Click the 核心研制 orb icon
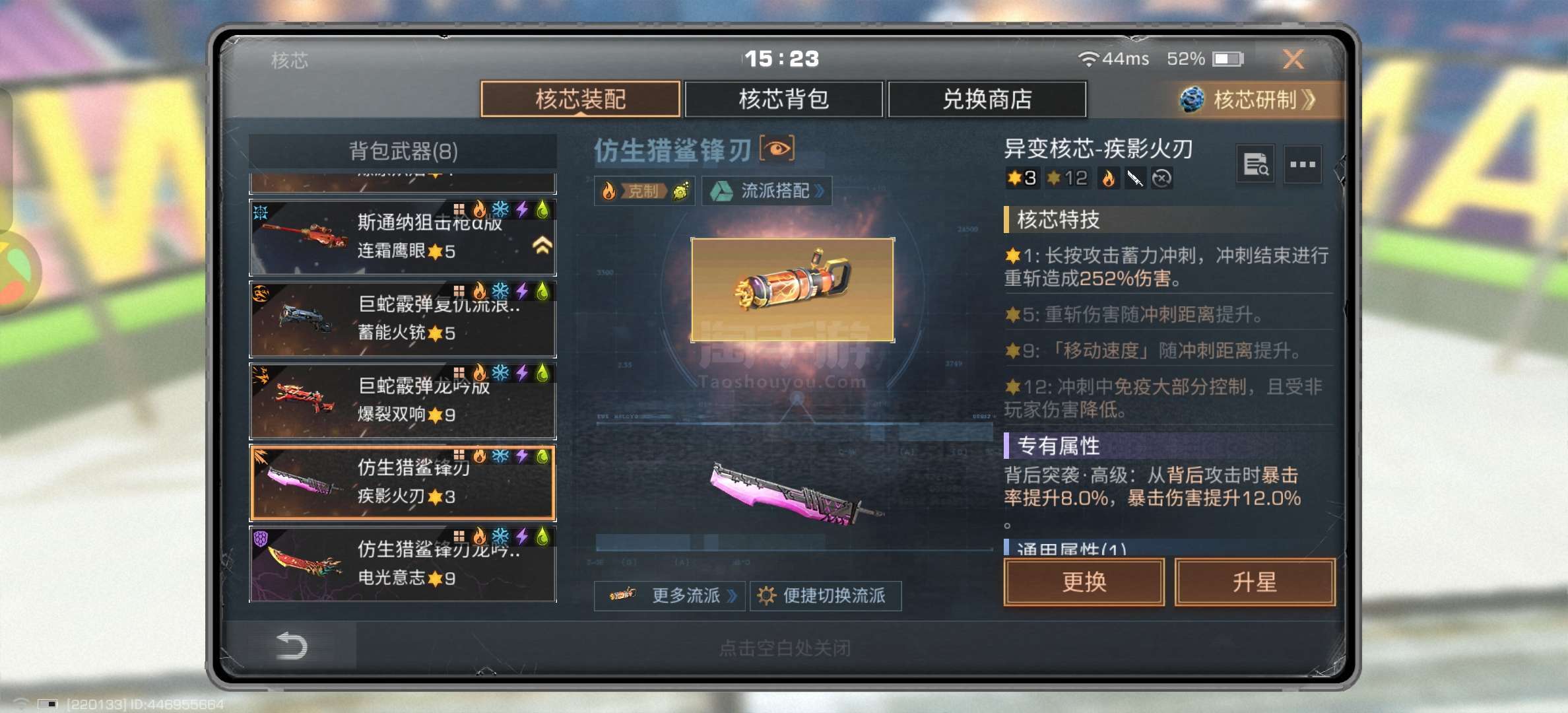Screen dimensions: 1568x713 [1192, 100]
